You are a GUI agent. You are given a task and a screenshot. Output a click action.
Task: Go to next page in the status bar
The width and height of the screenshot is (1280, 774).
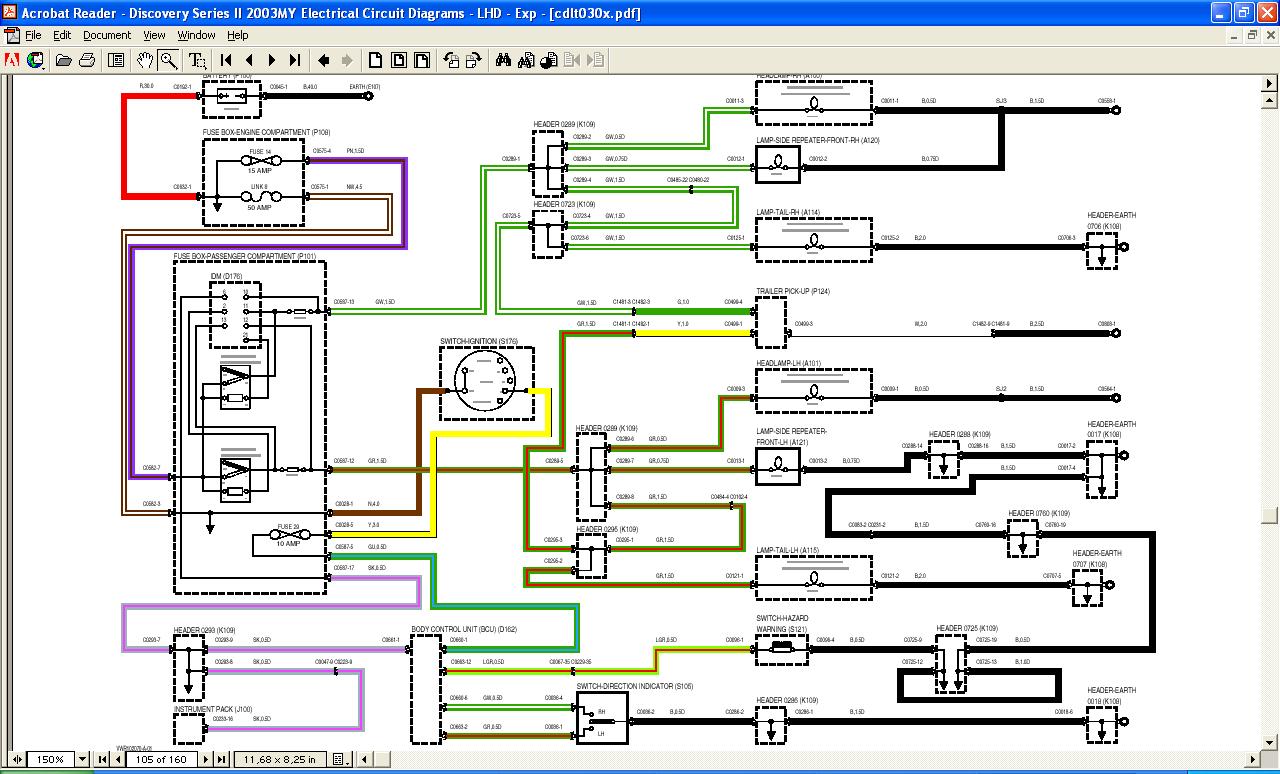tap(207, 760)
